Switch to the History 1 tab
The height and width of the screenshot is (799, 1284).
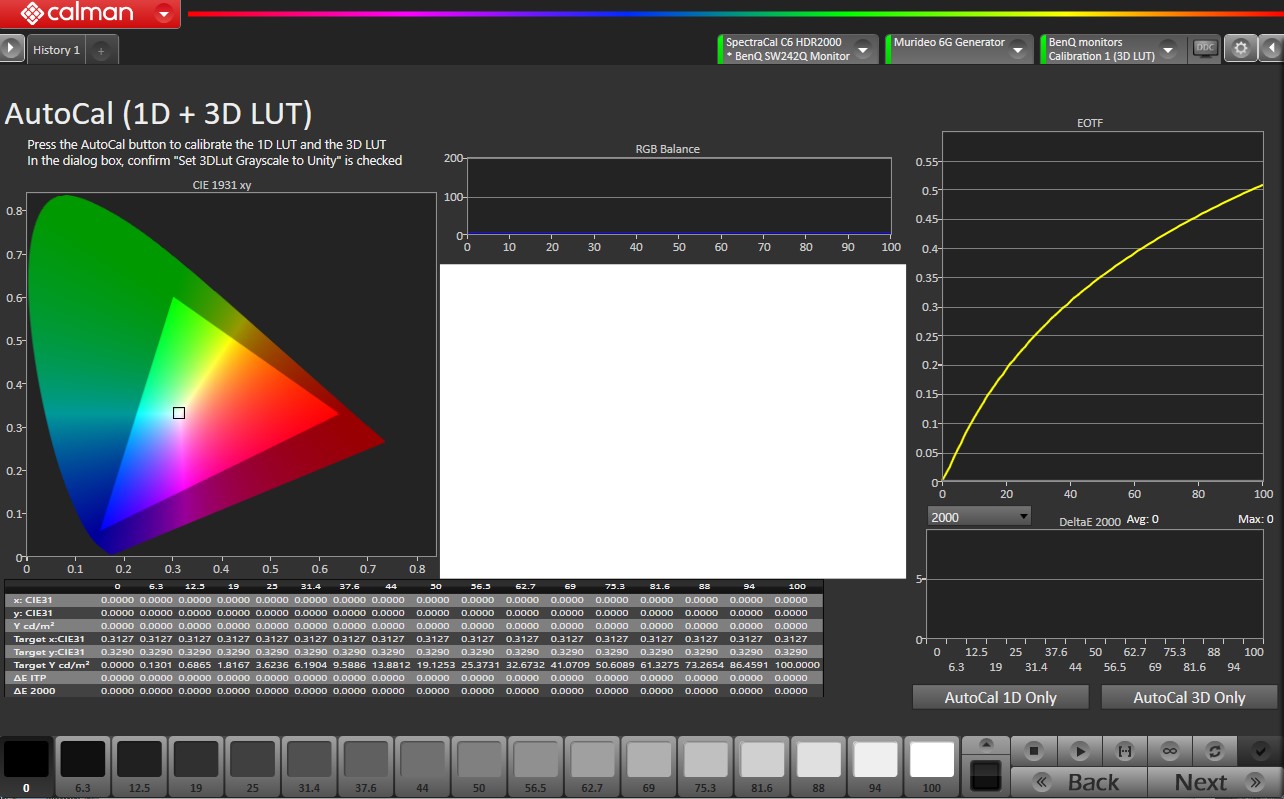point(56,49)
